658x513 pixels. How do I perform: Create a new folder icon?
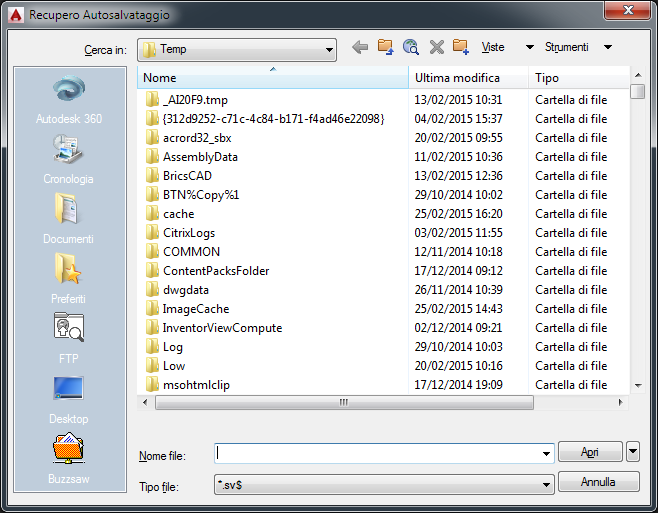tap(460, 47)
